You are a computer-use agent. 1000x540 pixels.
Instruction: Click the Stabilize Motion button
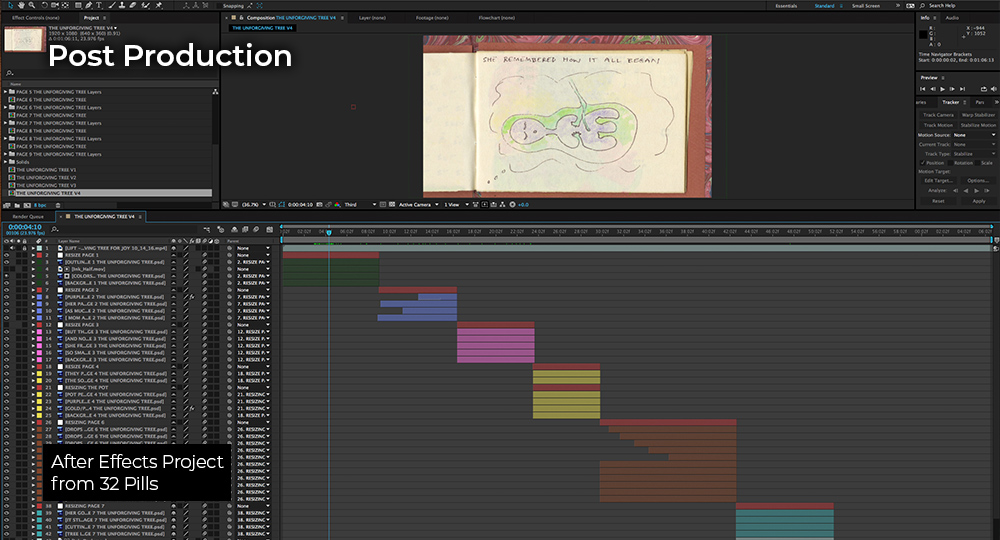coord(978,125)
